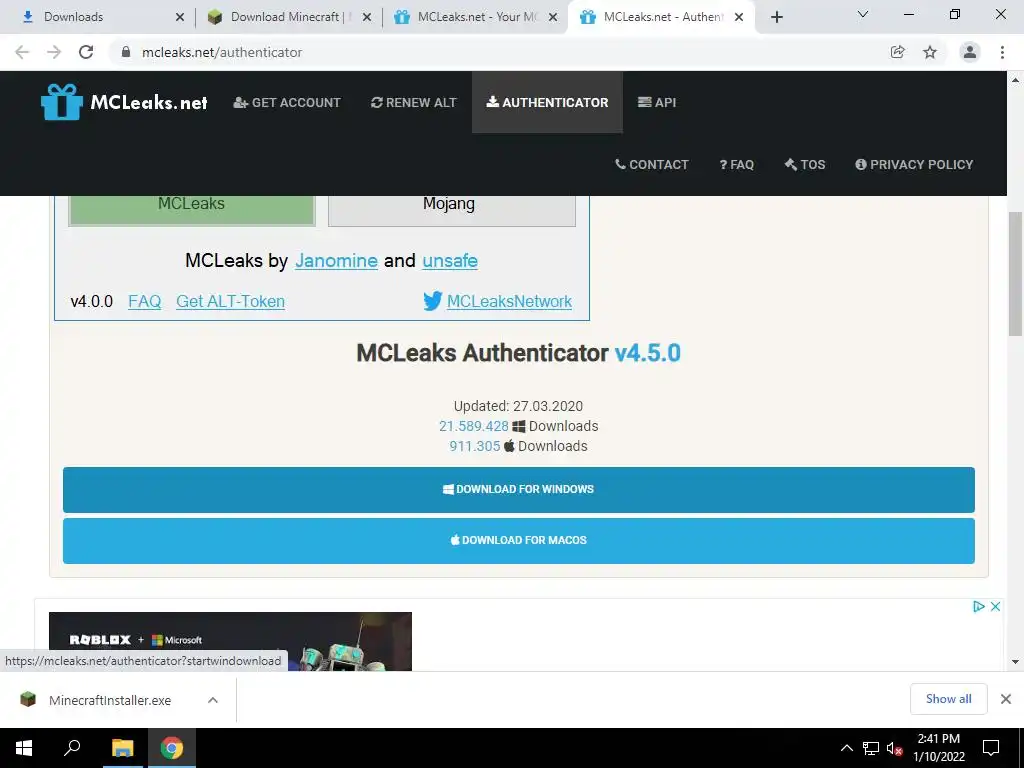Open the PRIVACY POLICY page
Screen dimensions: 1024x768
coord(914,165)
